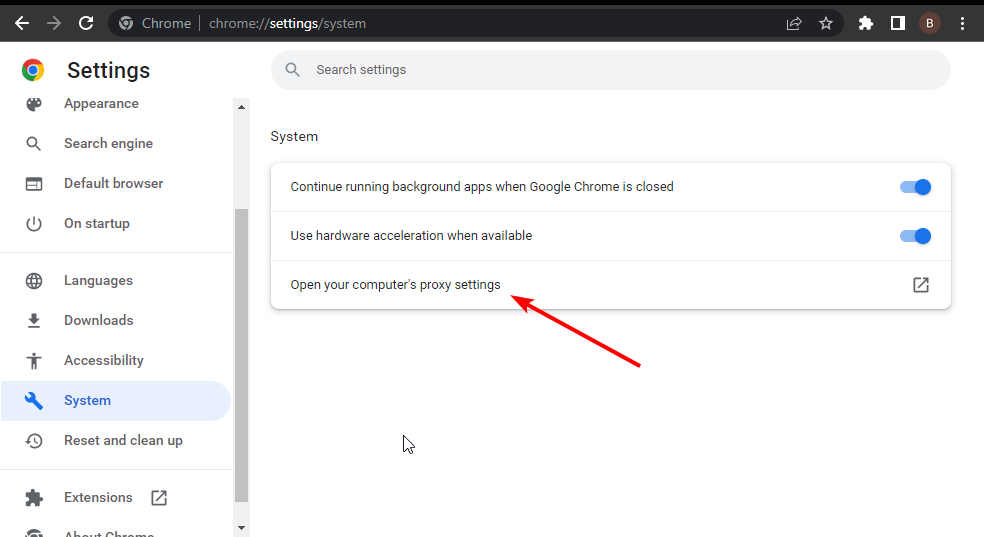This screenshot has height=537, width=984.
Task: Click the magnifier icon in Search settings
Action: [x=292, y=70]
